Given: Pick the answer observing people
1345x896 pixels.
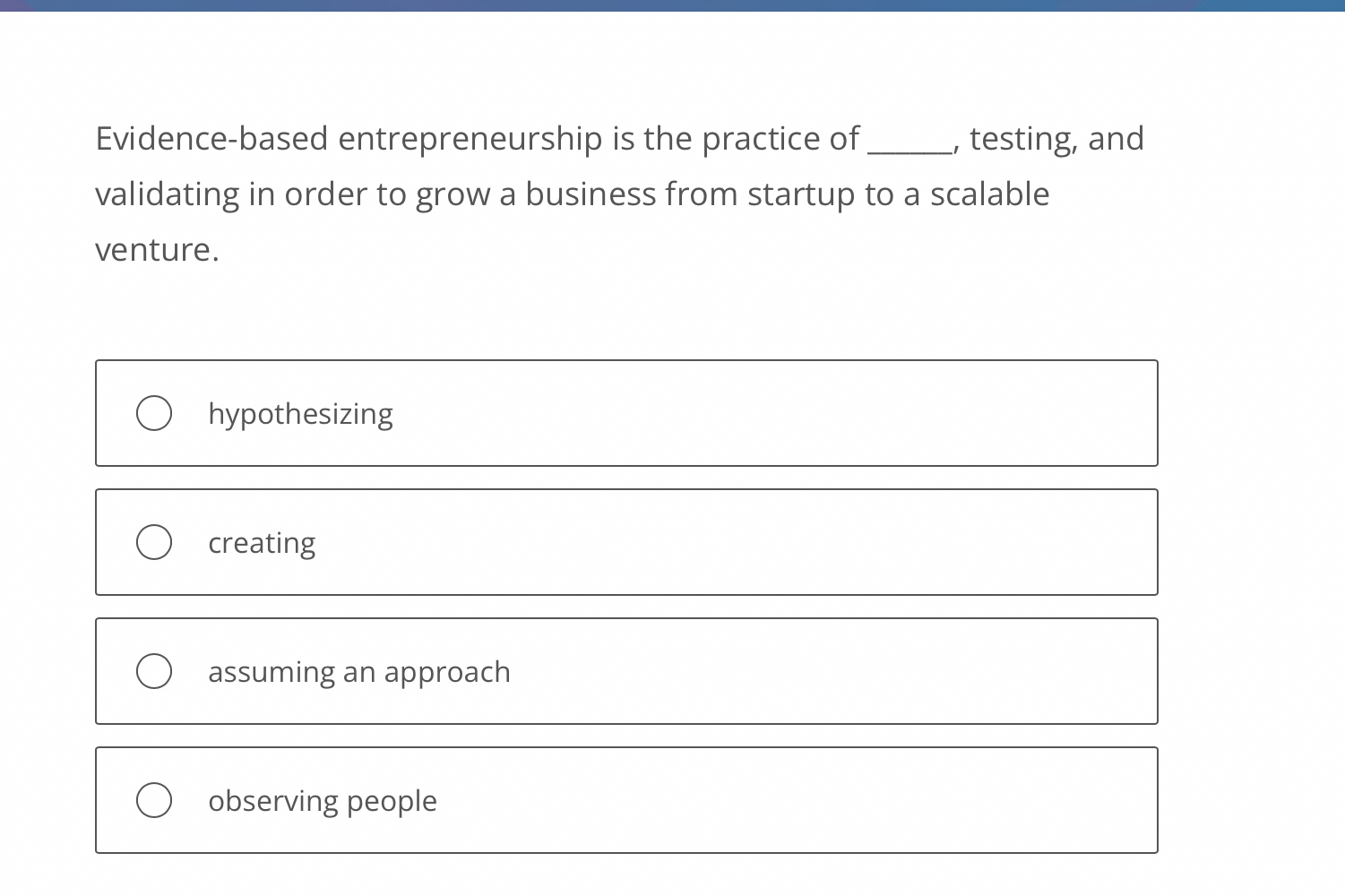Looking at the screenshot, I should [x=323, y=800].
